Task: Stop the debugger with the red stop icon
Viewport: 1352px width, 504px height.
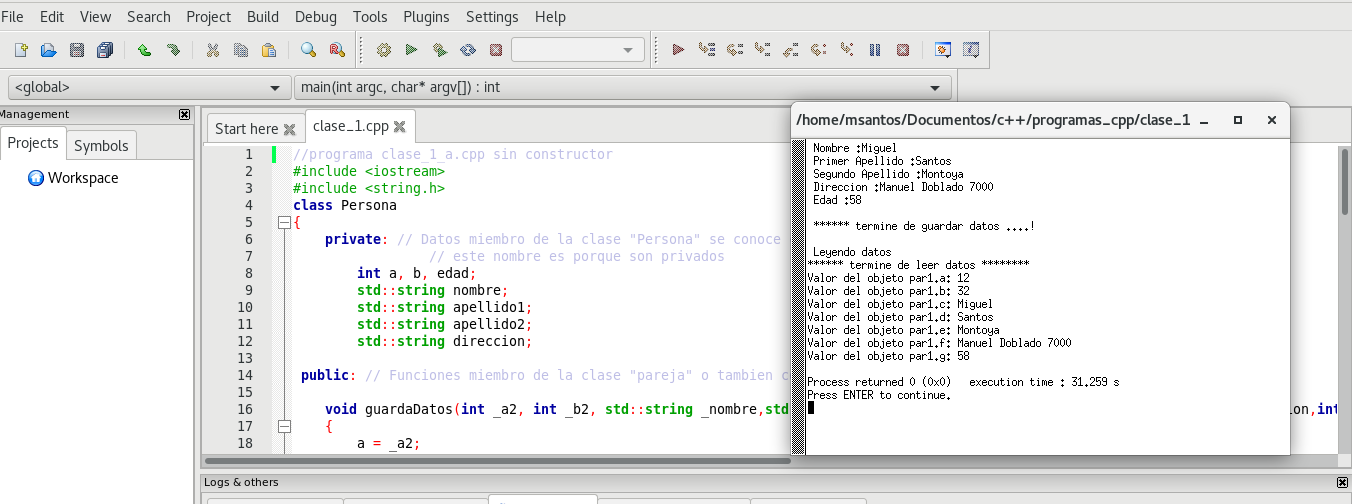Action: point(903,50)
